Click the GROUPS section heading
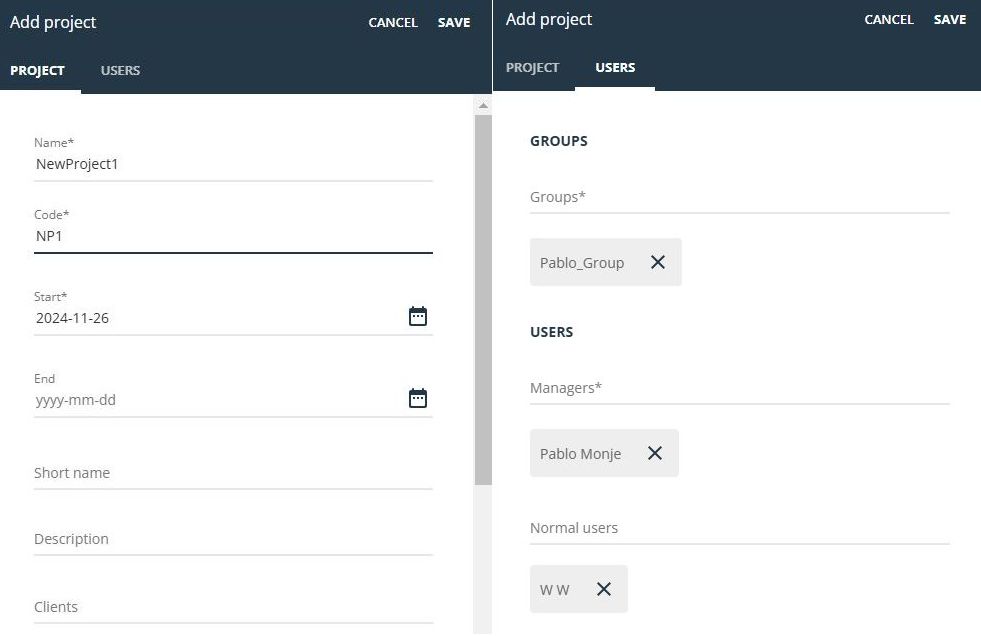The width and height of the screenshot is (981, 636). (x=559, y=141)
